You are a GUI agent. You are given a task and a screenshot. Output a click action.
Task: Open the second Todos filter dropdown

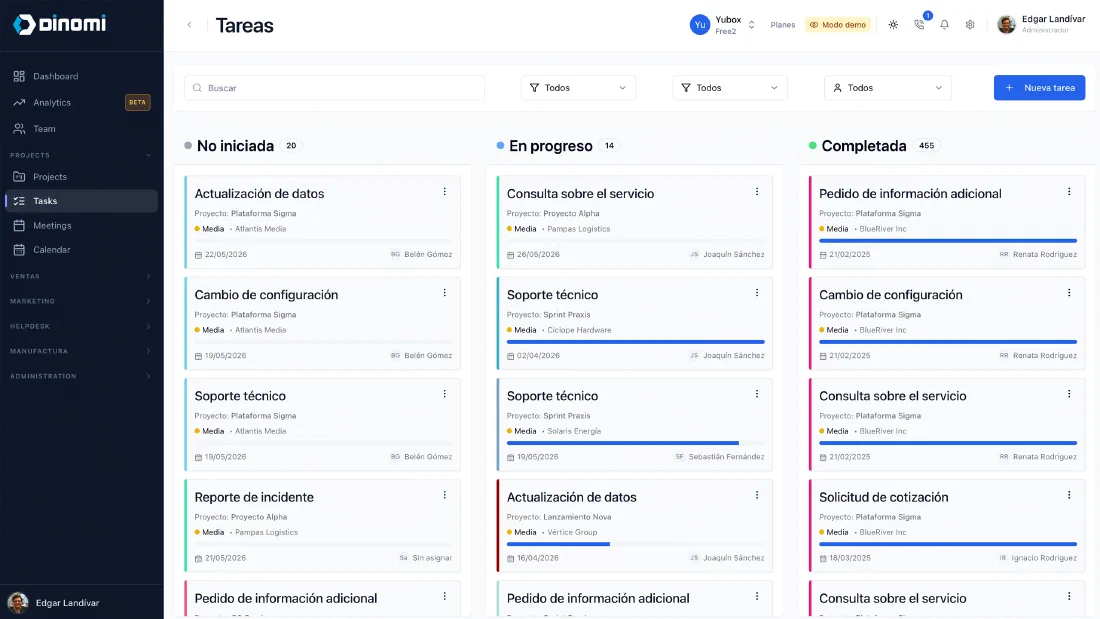coord(730,88)
